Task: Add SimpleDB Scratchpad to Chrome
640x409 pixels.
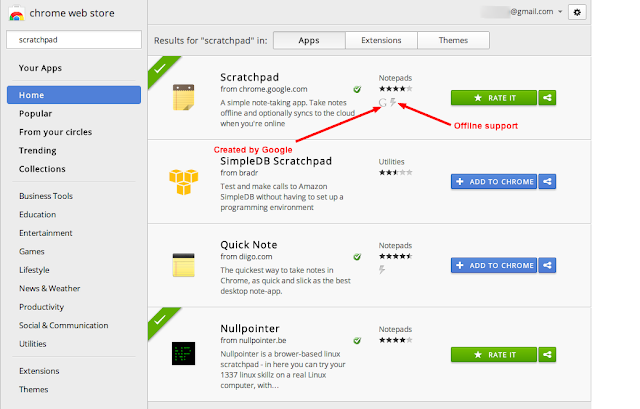Action: [494, 182]
